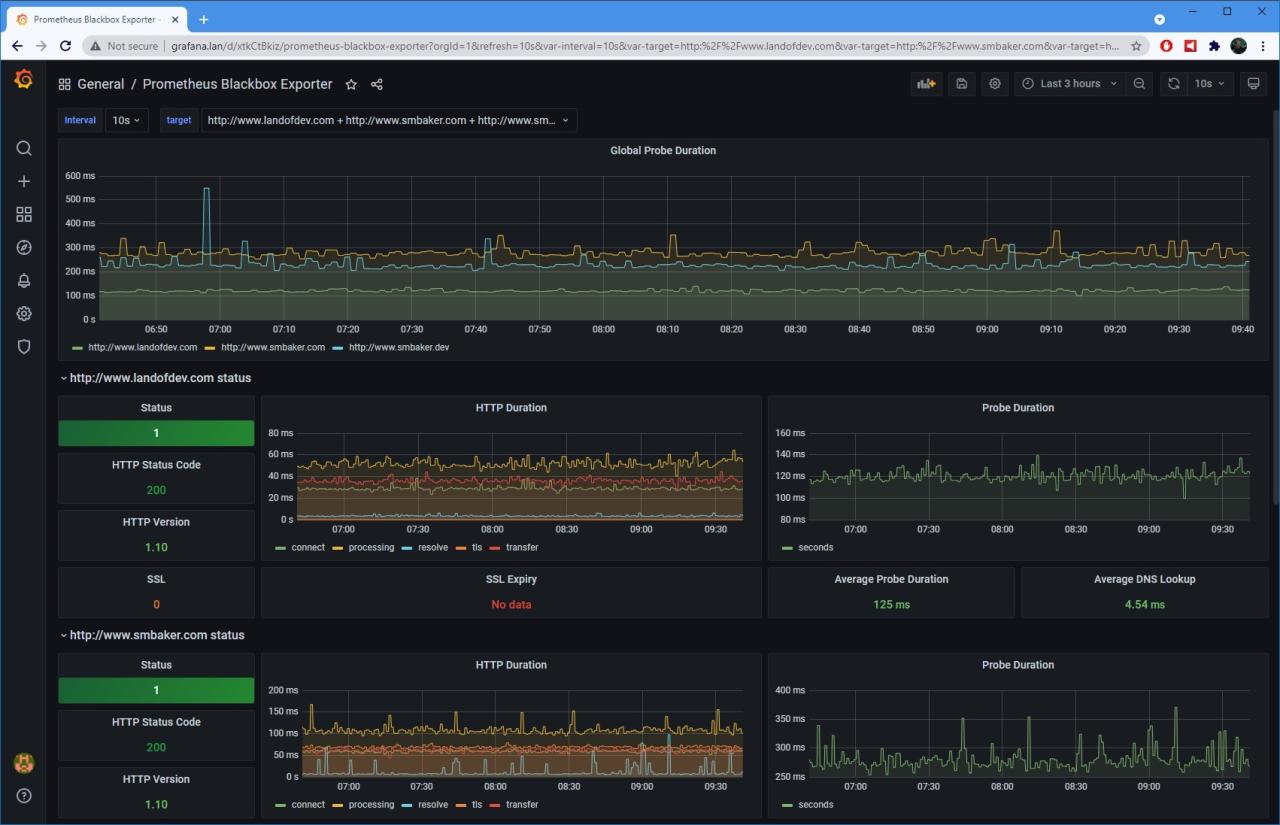Open the browser extensions puzzle icon
The image size is (1280, 825).
pos(1214,46)
